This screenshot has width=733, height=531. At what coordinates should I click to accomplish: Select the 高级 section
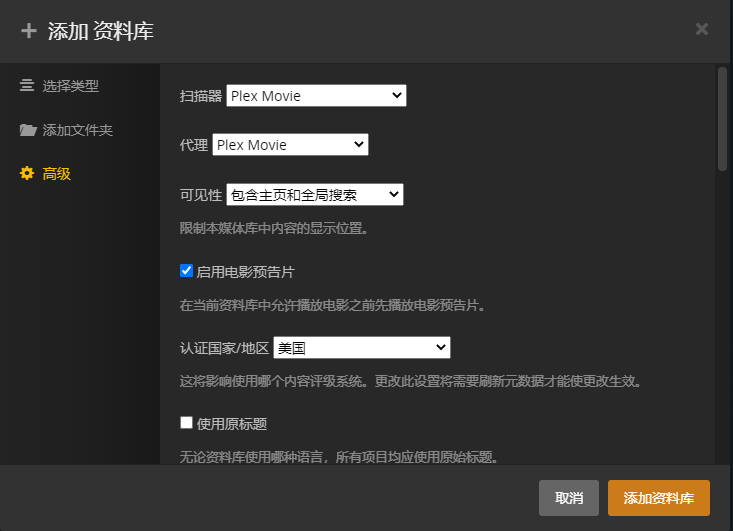45,173
